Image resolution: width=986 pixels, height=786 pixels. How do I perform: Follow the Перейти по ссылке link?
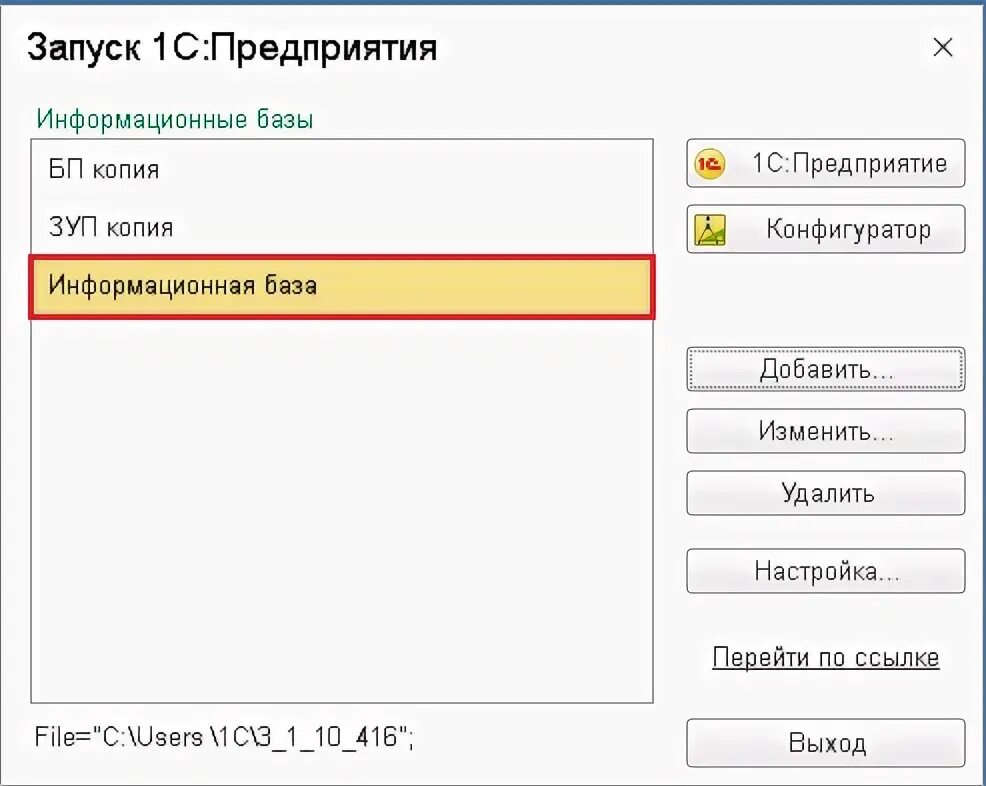[826, 658]
